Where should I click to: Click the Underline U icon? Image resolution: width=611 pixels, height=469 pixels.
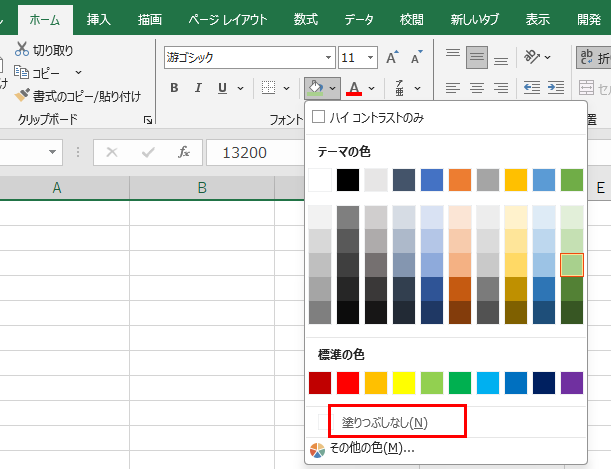(222, 88)
